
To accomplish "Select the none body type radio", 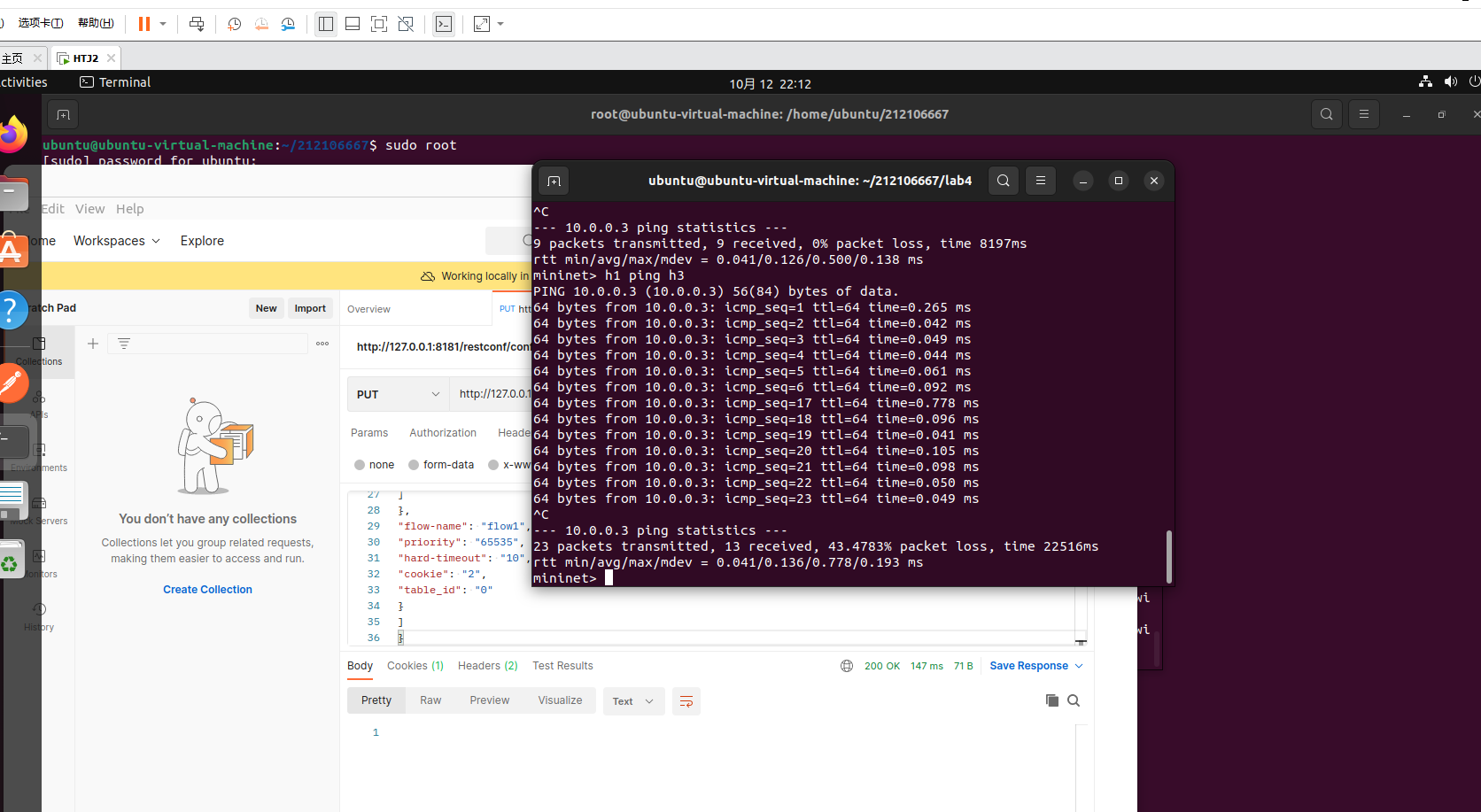I will tap(360, 465).
